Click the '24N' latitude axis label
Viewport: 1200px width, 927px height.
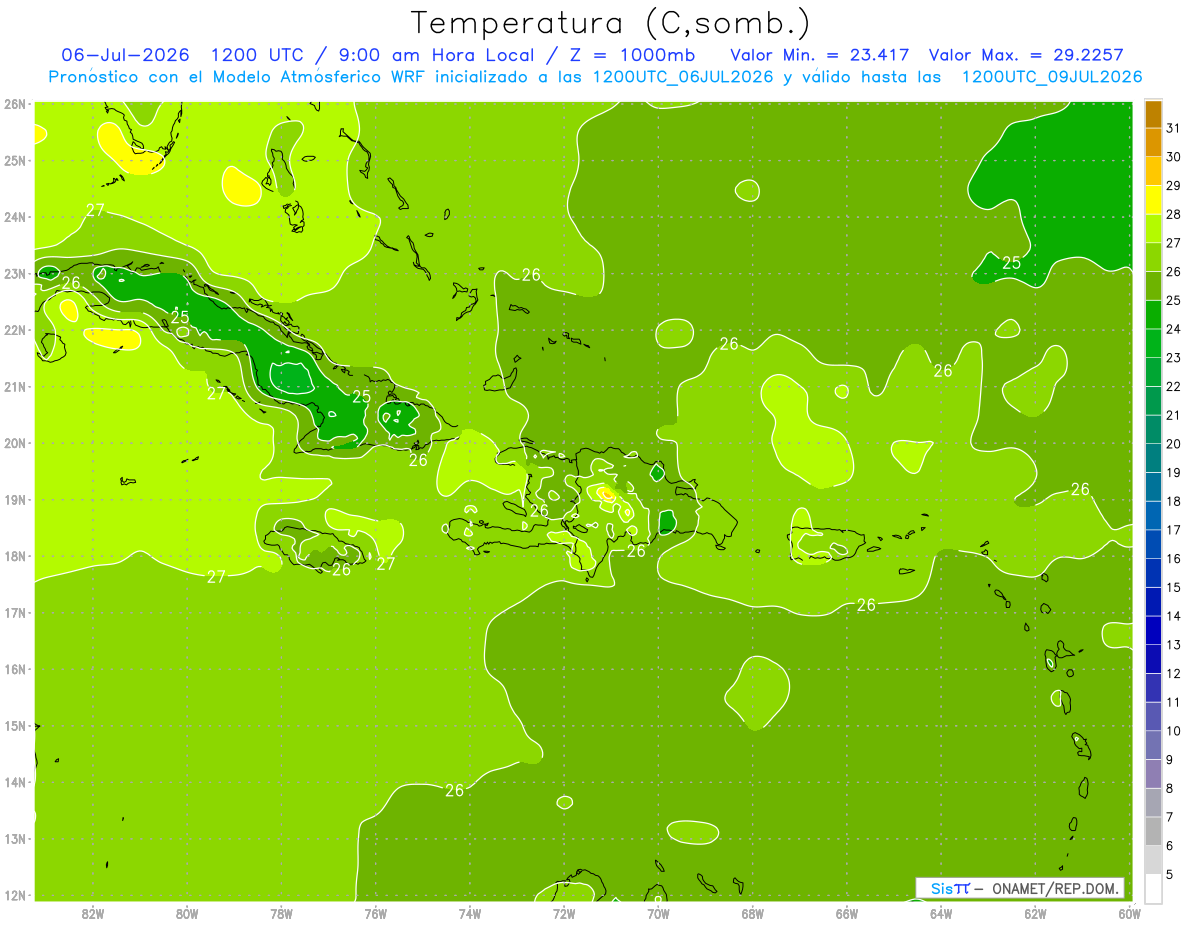click(x=14, y=217)
